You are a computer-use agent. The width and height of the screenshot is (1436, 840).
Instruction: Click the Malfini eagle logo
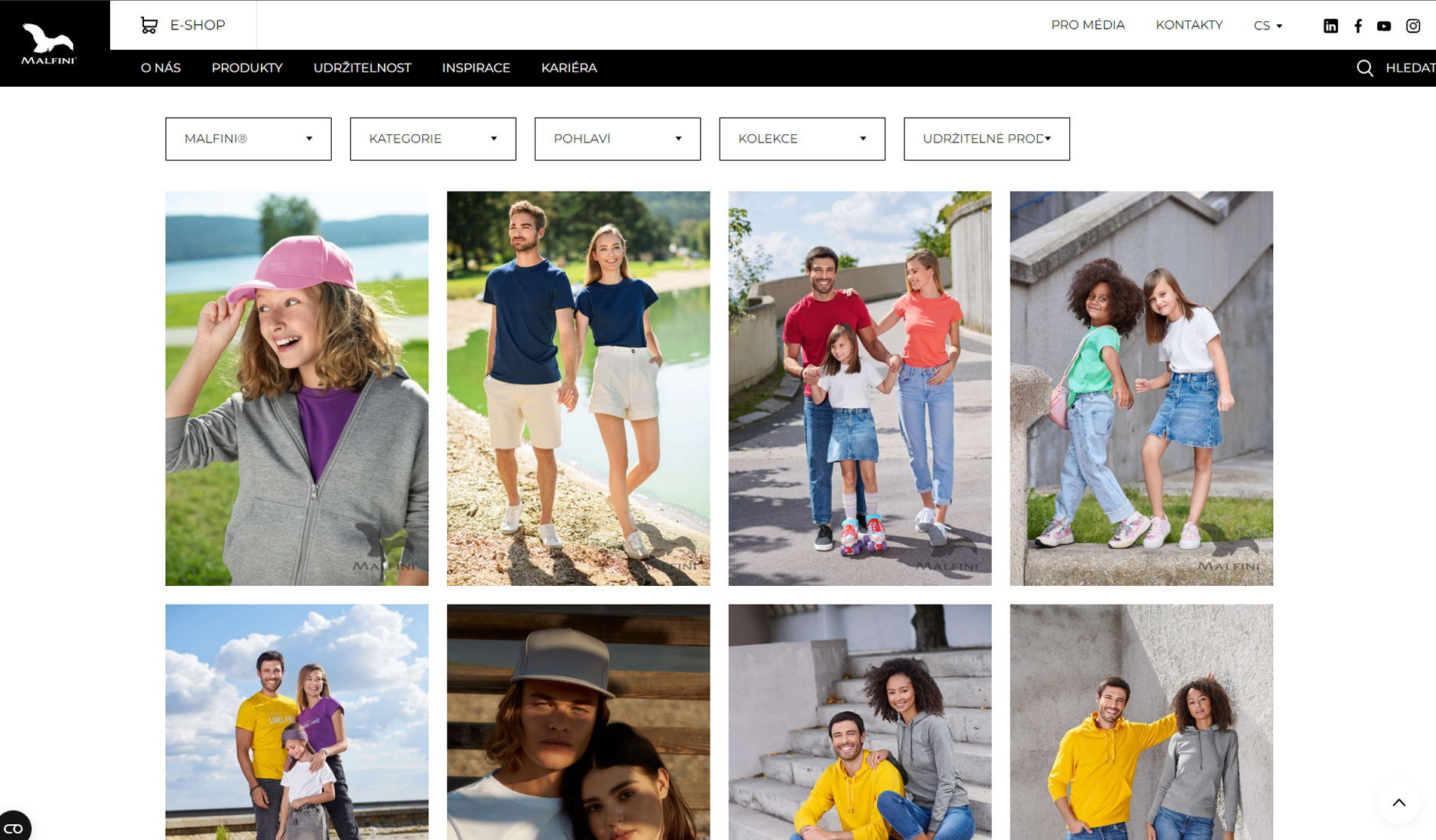point(49,44)
